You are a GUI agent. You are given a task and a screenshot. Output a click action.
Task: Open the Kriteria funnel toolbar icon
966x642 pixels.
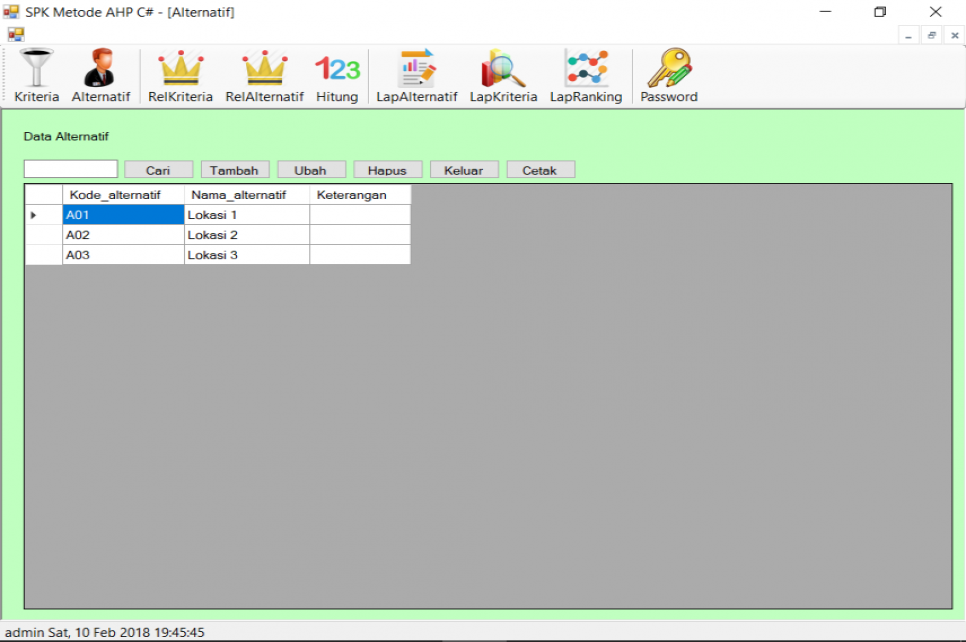pos(36,76)
